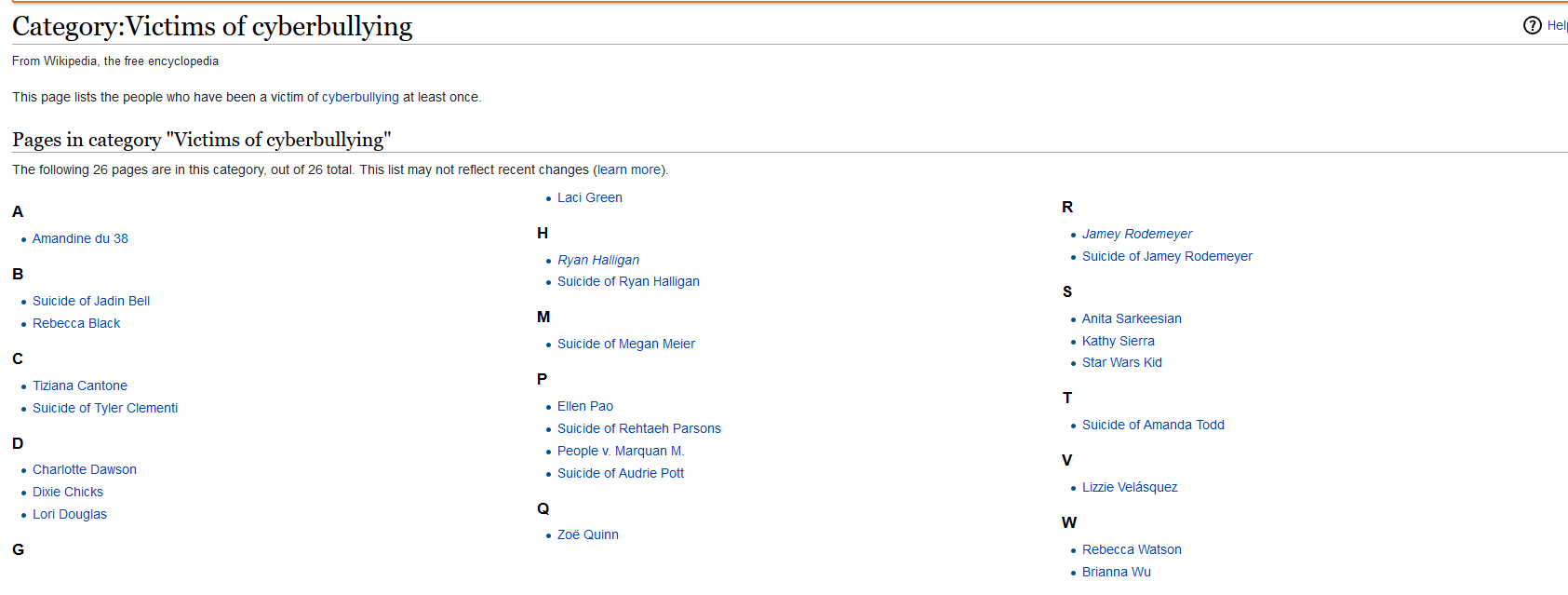The height and width of the screenshot is (595, 1568).
Task: Click the letter heading 'D'
Action: [x=18, y=444]
